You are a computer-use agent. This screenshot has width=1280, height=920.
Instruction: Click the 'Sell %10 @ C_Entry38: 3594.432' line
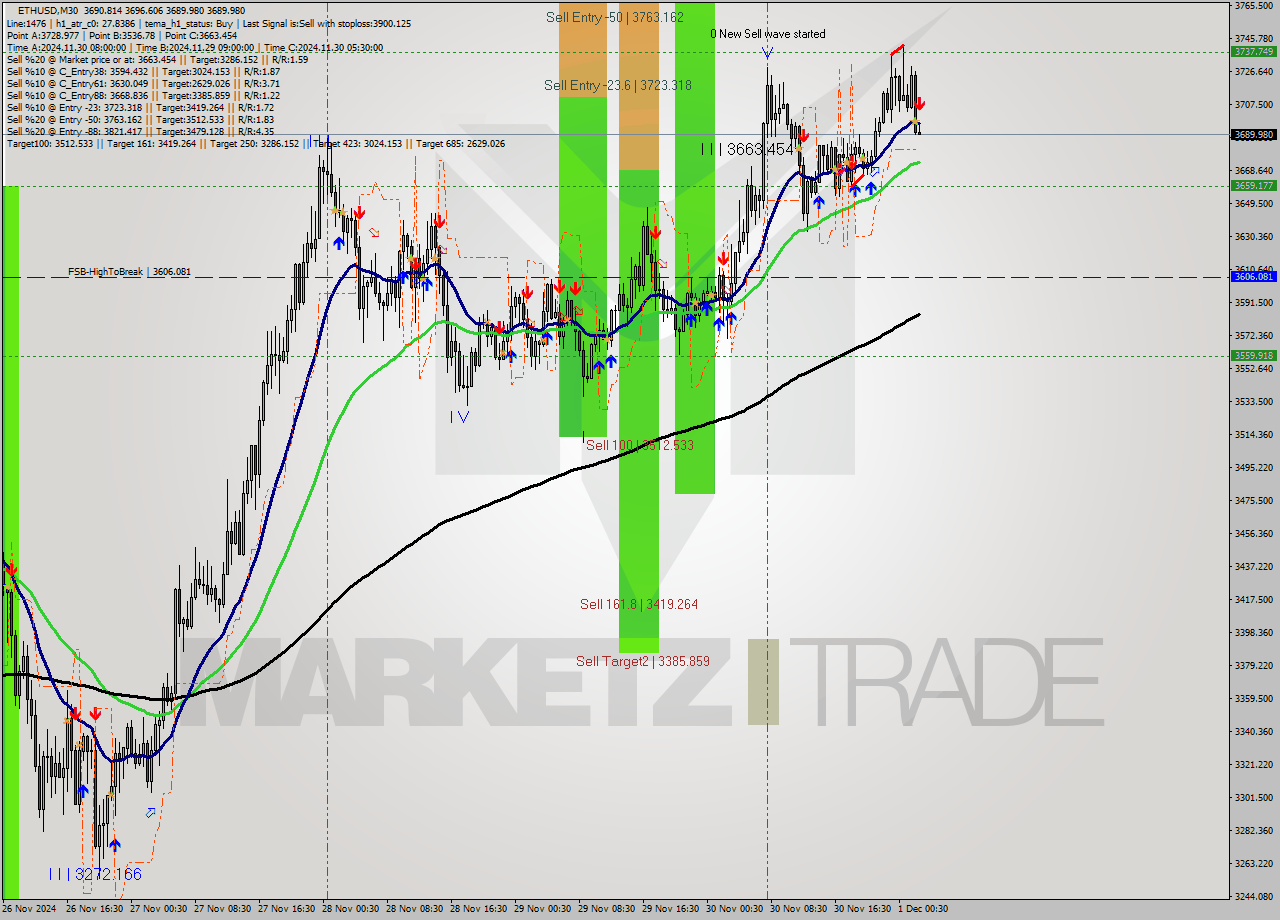(x=143, y=71)
